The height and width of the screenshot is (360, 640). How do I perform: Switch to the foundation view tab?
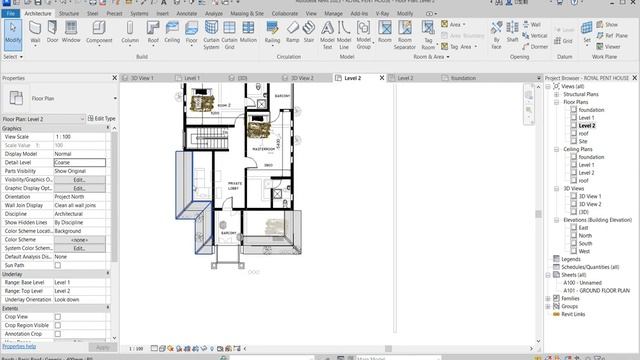coord(463,78)
